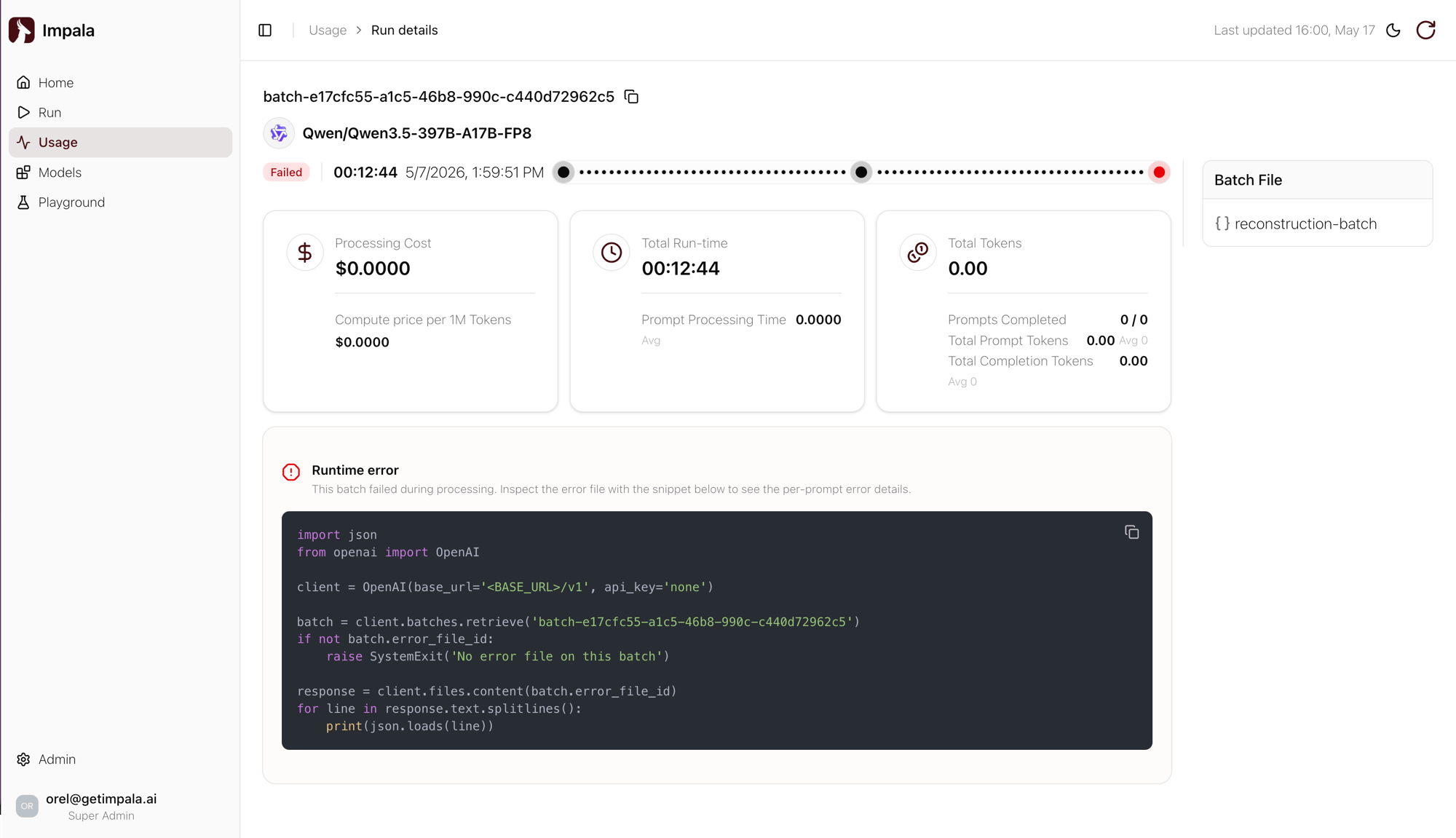Toggle the sidebar panel icon

[x=265, y=30]
